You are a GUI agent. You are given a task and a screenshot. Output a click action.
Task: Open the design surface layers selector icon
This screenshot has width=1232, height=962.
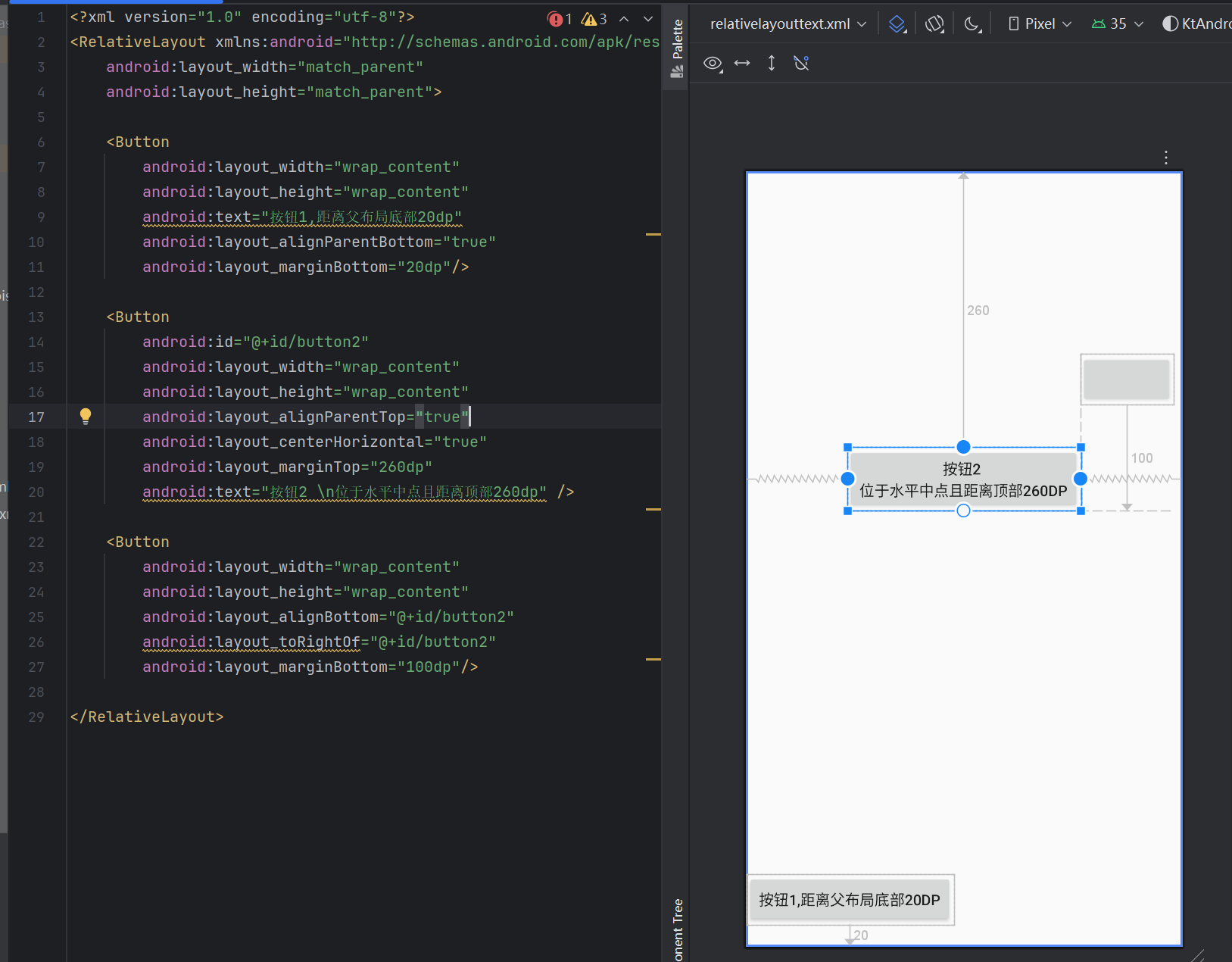(x=897, y=23)
